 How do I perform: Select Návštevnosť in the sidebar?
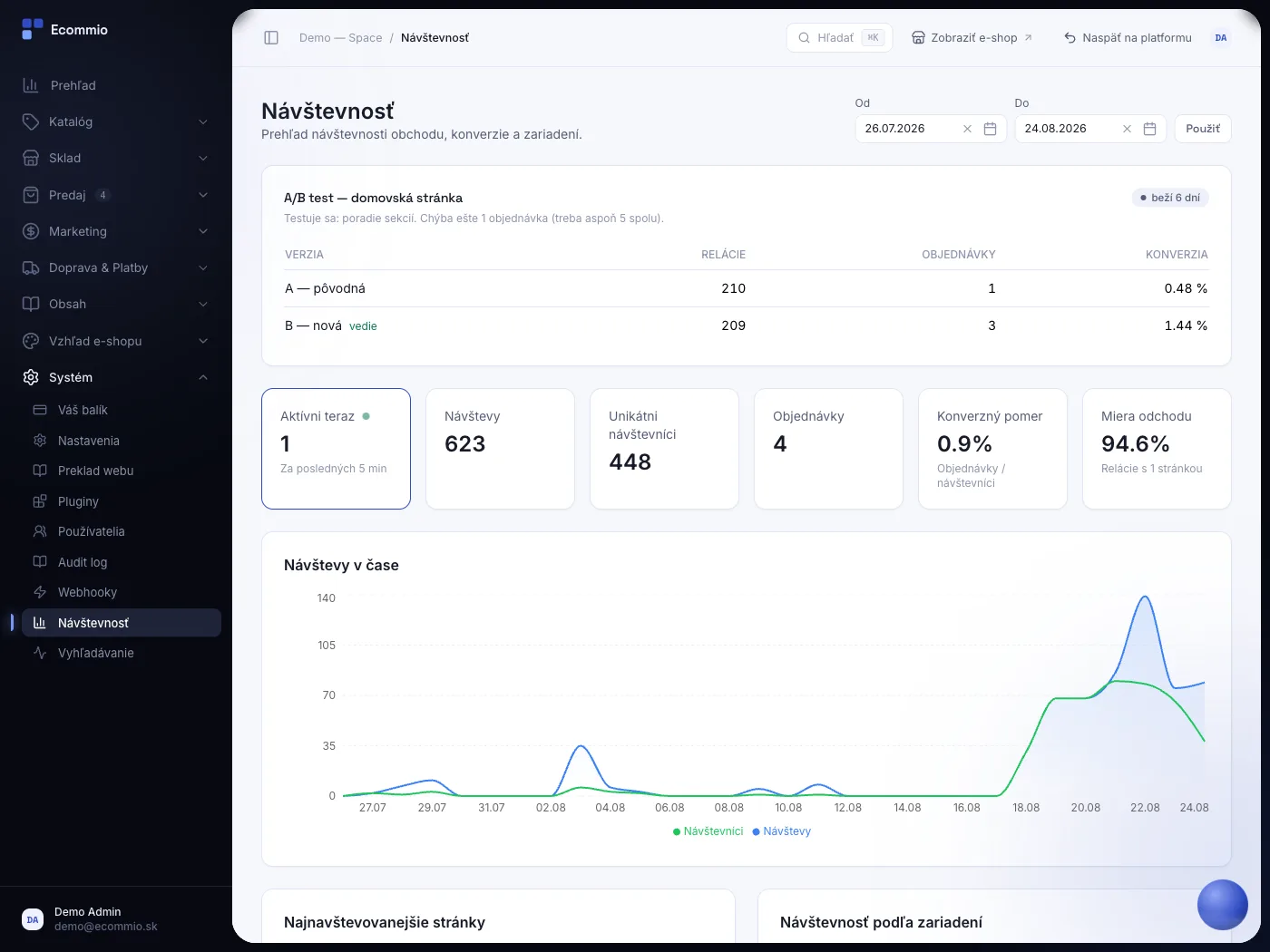(122, 623)
